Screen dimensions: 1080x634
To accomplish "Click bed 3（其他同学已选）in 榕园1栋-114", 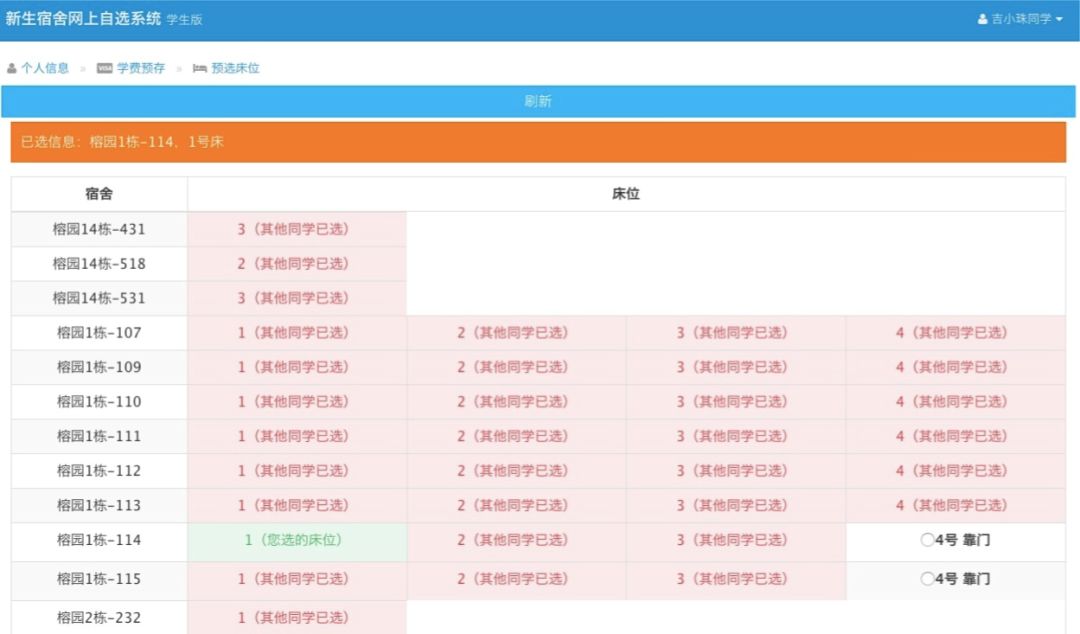I will 736,542.
